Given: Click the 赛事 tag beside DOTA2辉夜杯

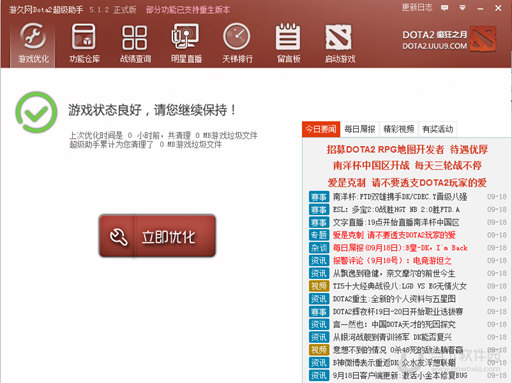Looking at the screenshot, I should tap(319, 312).
